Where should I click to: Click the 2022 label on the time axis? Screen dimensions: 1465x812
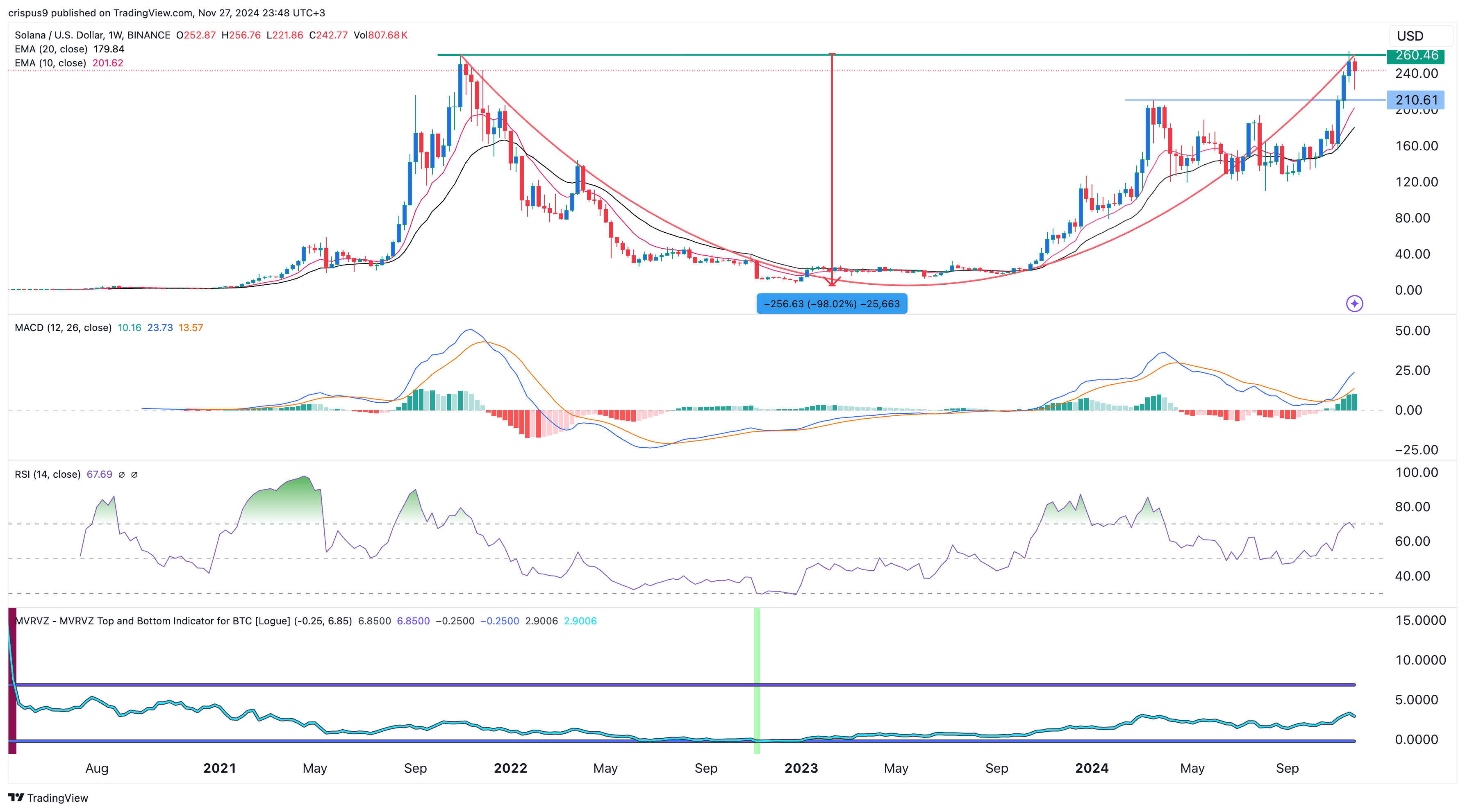pyautogui.click(x=510, y=768)
